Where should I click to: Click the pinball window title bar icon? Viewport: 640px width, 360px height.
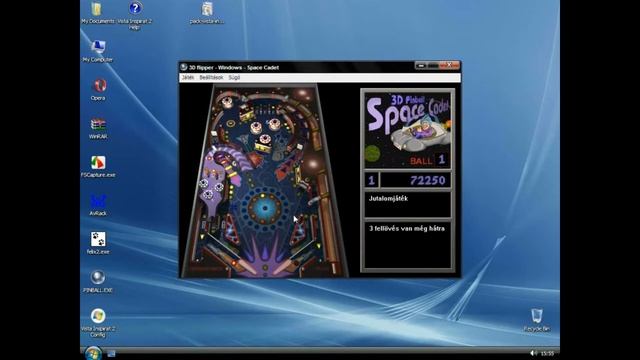(x=184, y=67)
